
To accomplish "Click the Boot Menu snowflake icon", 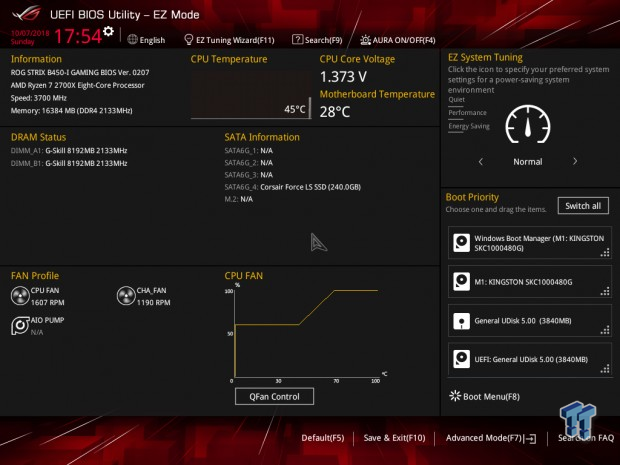I will [x=455, y=396].
